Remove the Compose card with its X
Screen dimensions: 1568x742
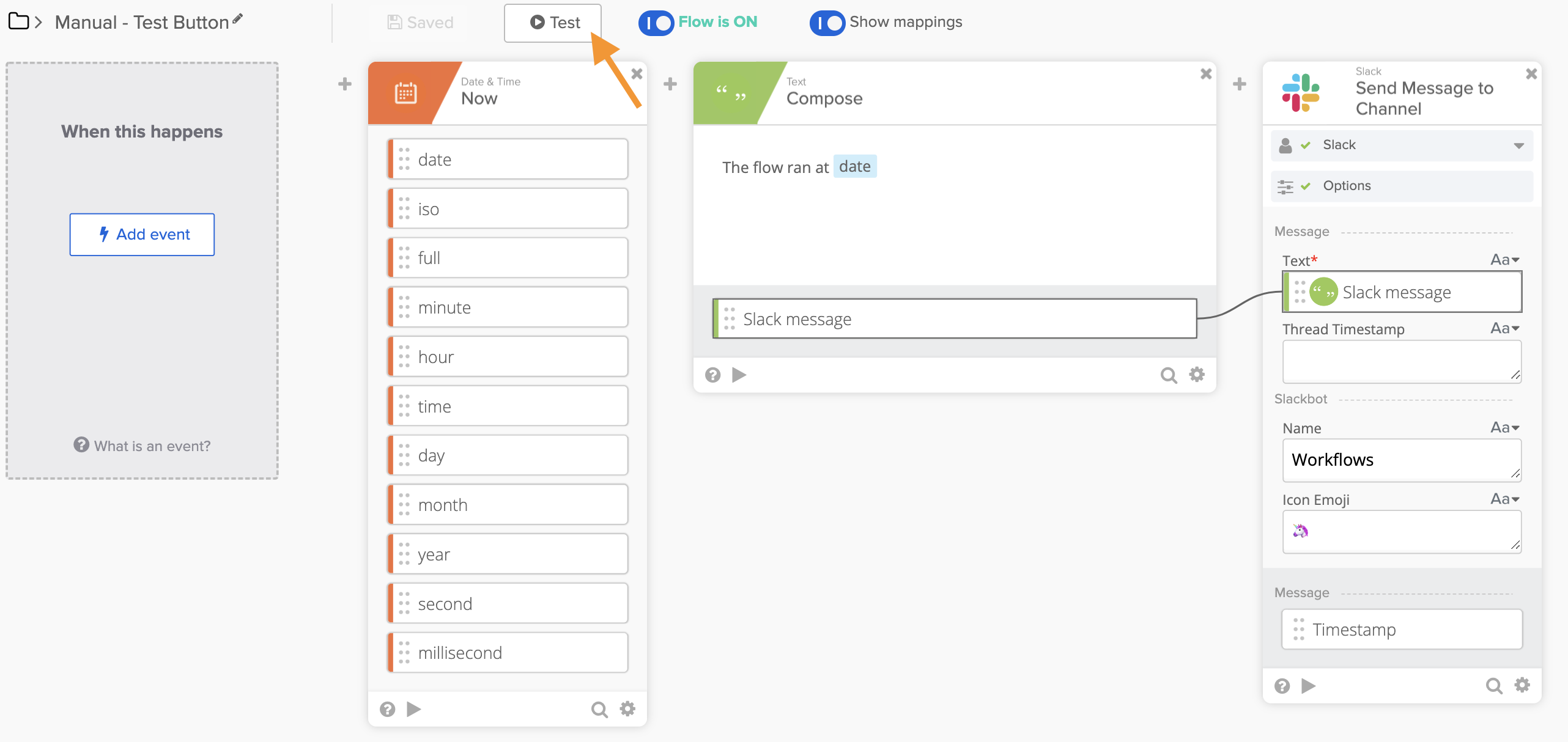point(1206,74)
